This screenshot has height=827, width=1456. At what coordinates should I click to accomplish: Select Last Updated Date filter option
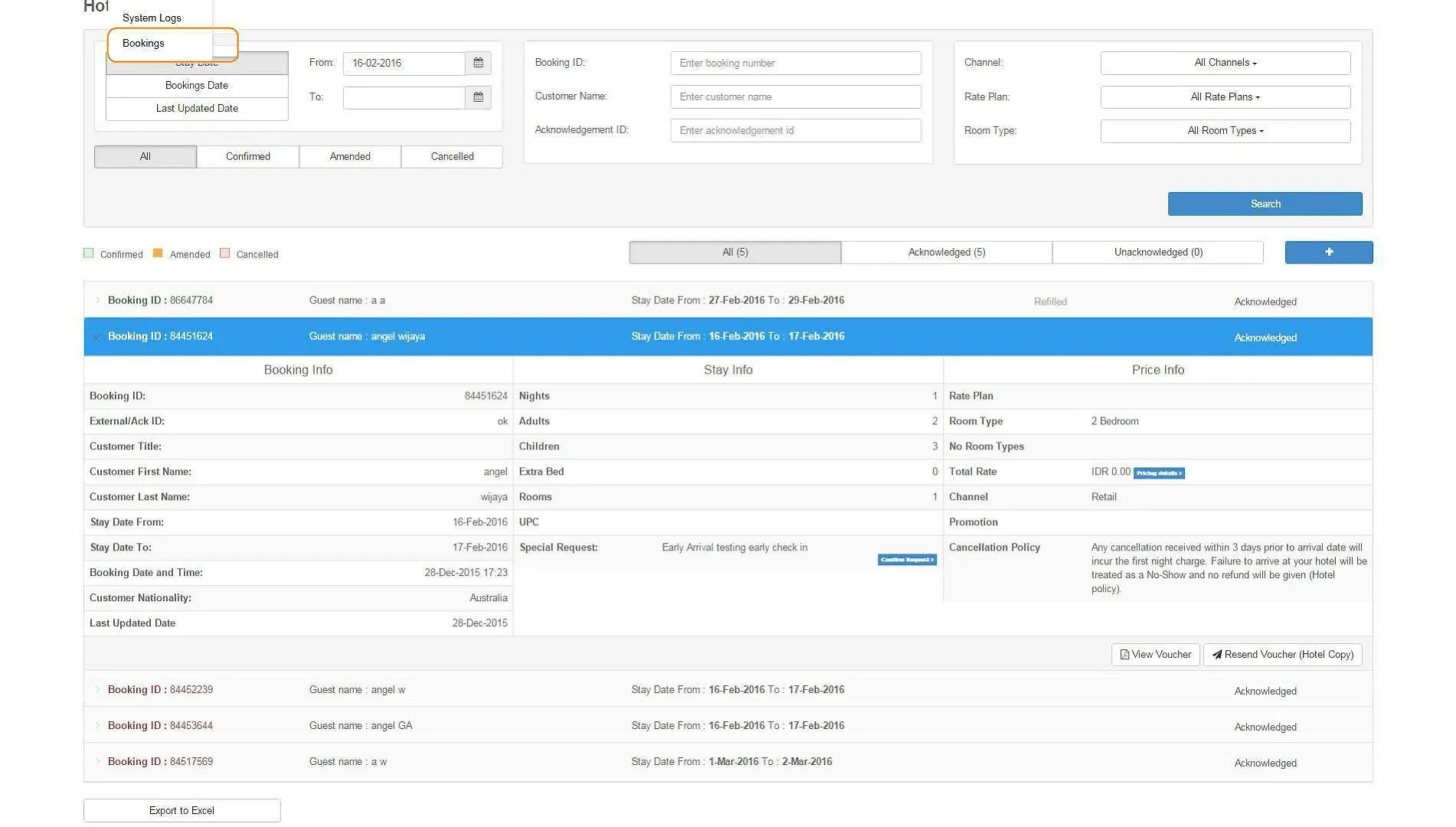pos(197,109)
